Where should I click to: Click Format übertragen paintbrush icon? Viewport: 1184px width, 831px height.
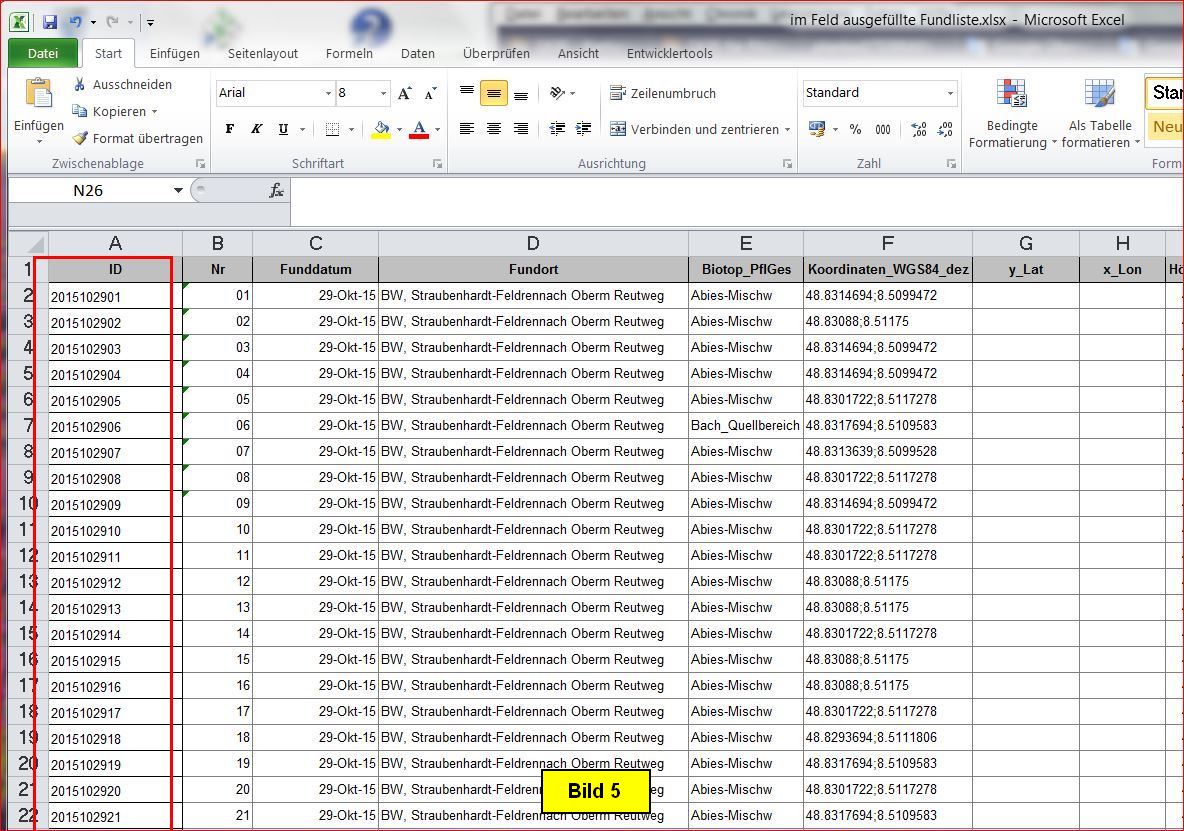tap(80, 139)
